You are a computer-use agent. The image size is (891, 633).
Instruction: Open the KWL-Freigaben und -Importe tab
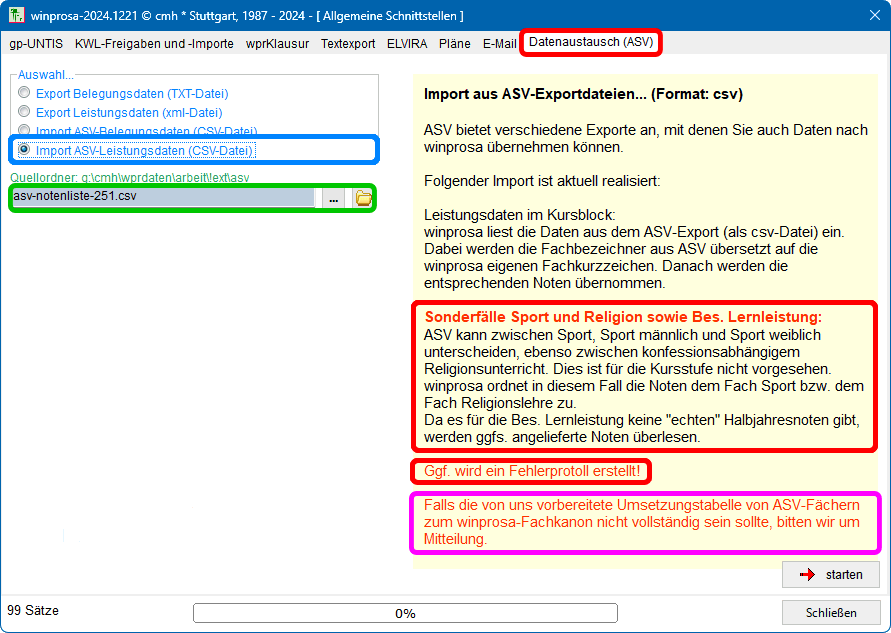pyautogui.click(x=154, y=44)
